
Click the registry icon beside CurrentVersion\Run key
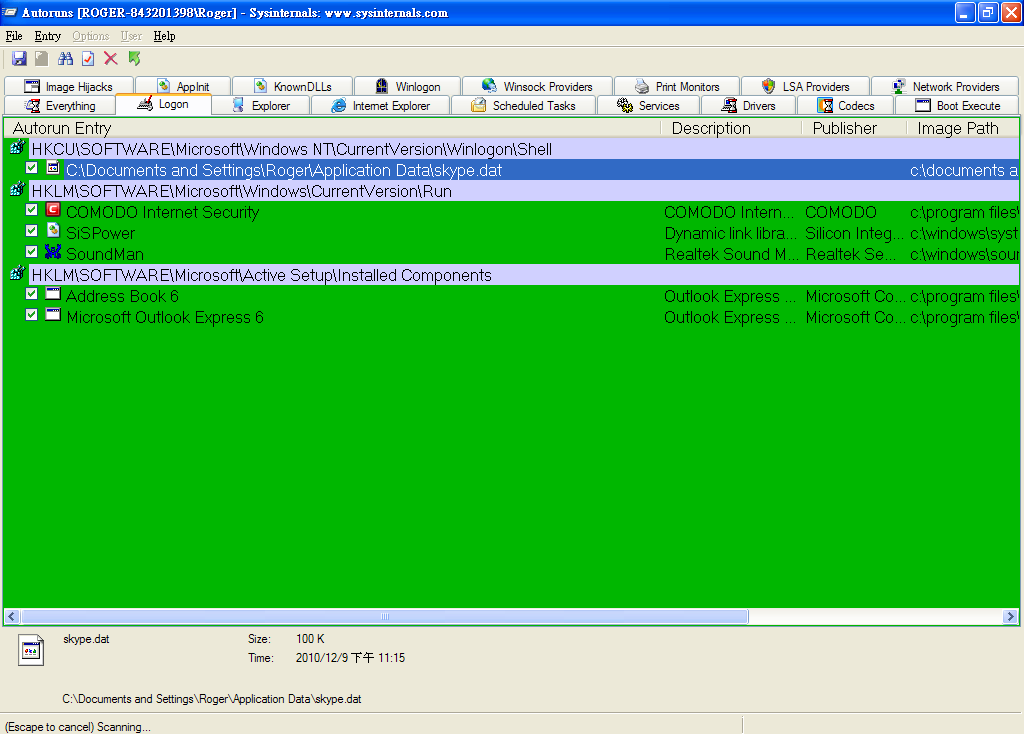click(x=18, y=190)
